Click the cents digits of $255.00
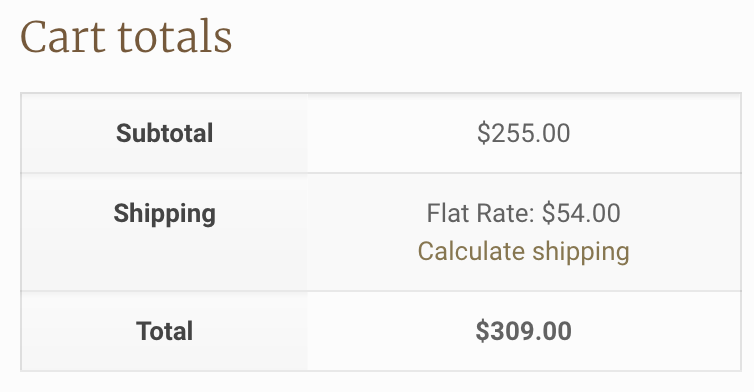Viewport: 754px width, 392px height. [555, 133]
